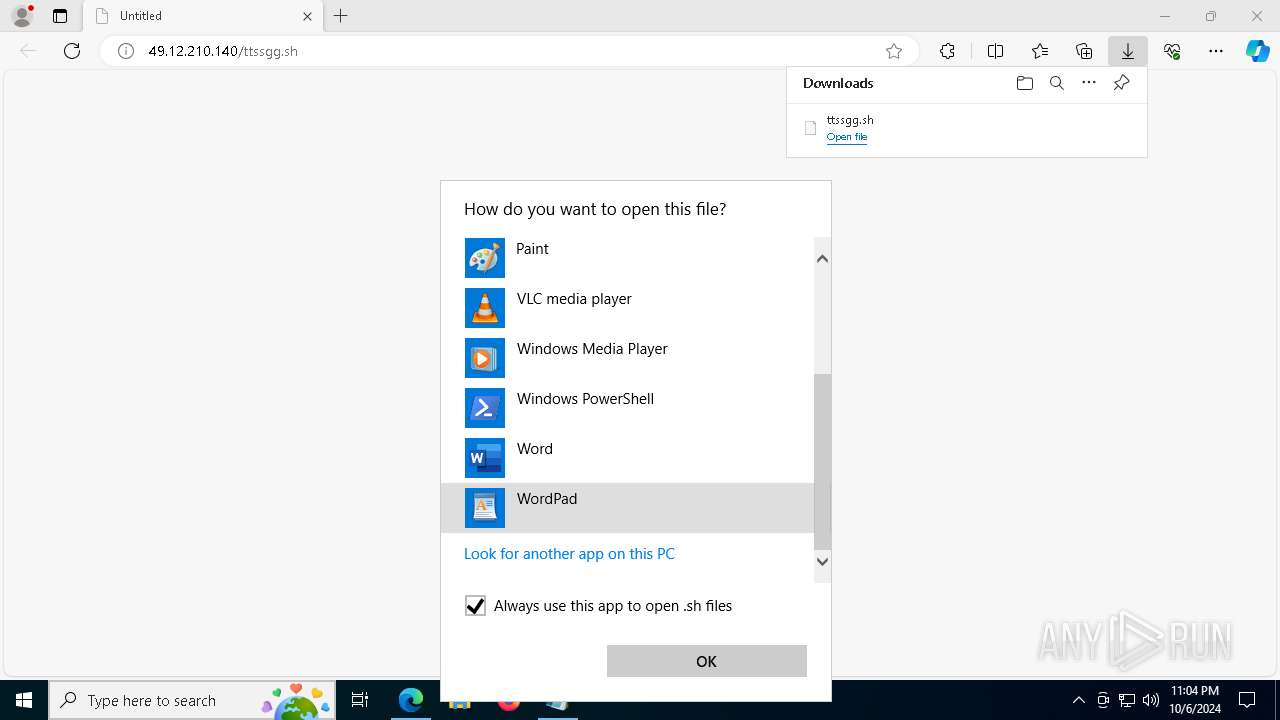The height and width of the screenshot is (720, 1280).
Task: Click the browser profile avatar icon
Action: (22, 16)
